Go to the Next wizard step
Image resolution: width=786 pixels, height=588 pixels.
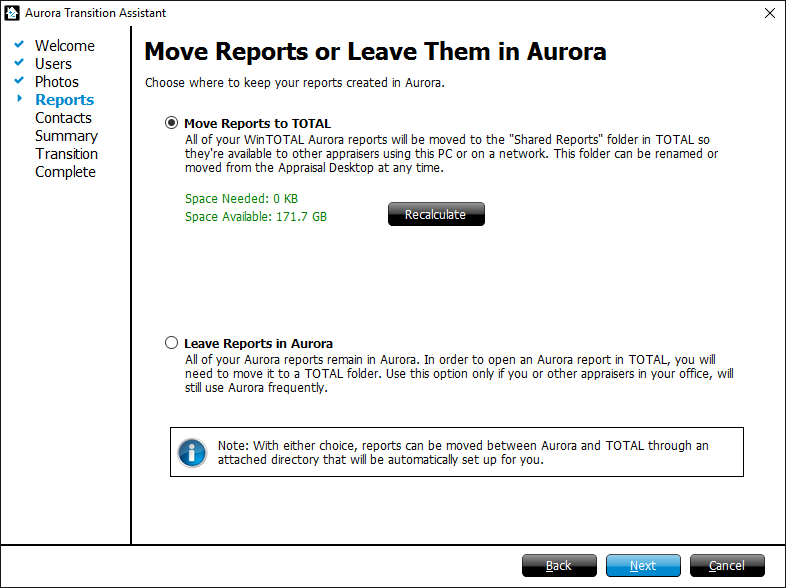643,566
